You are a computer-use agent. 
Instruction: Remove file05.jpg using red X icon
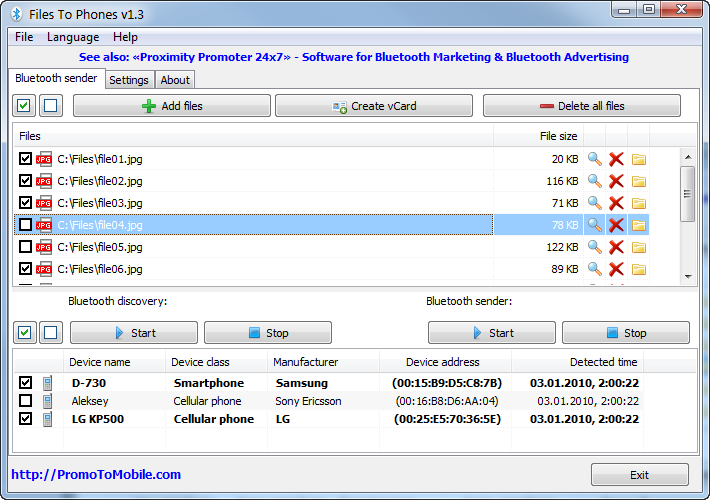pos(616,247)
